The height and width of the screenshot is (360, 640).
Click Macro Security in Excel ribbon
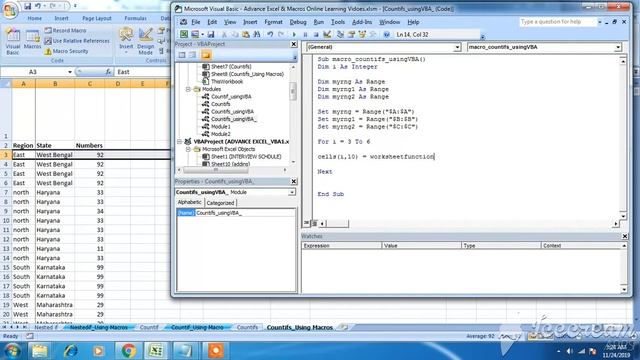(x=66, y=51)
